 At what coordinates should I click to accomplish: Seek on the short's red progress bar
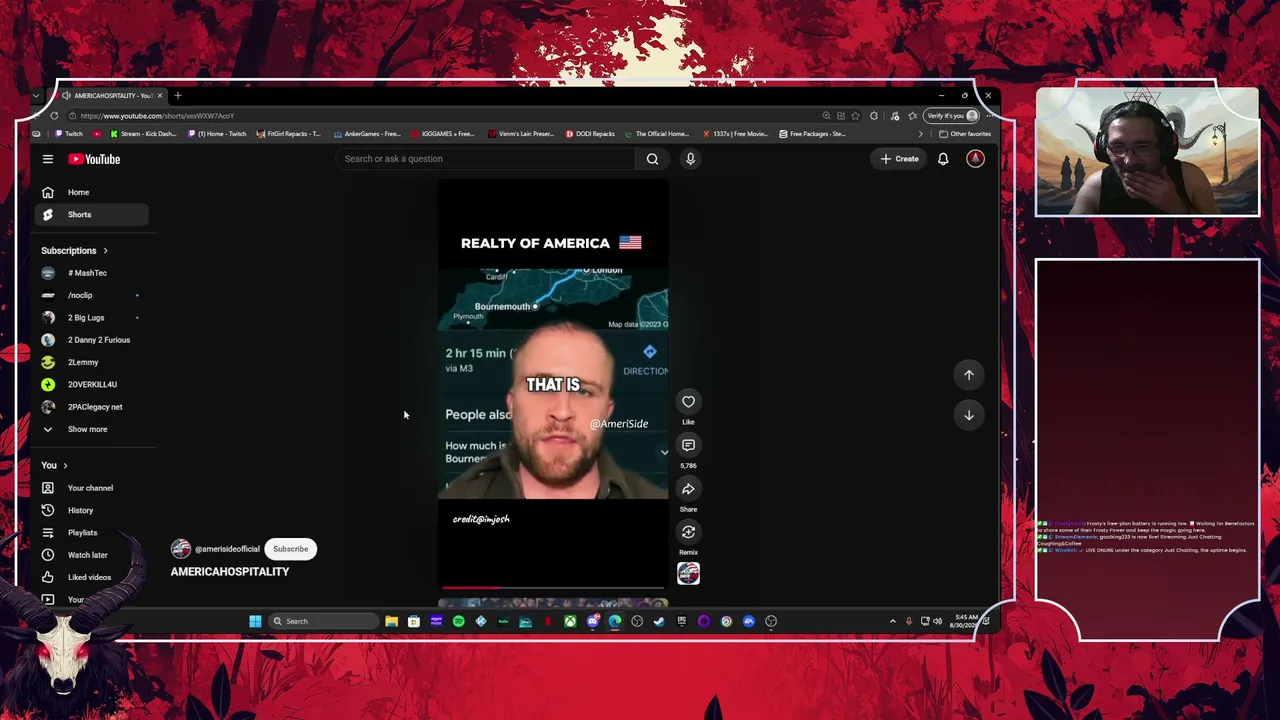pyautogui.click(x=553, y=588)
